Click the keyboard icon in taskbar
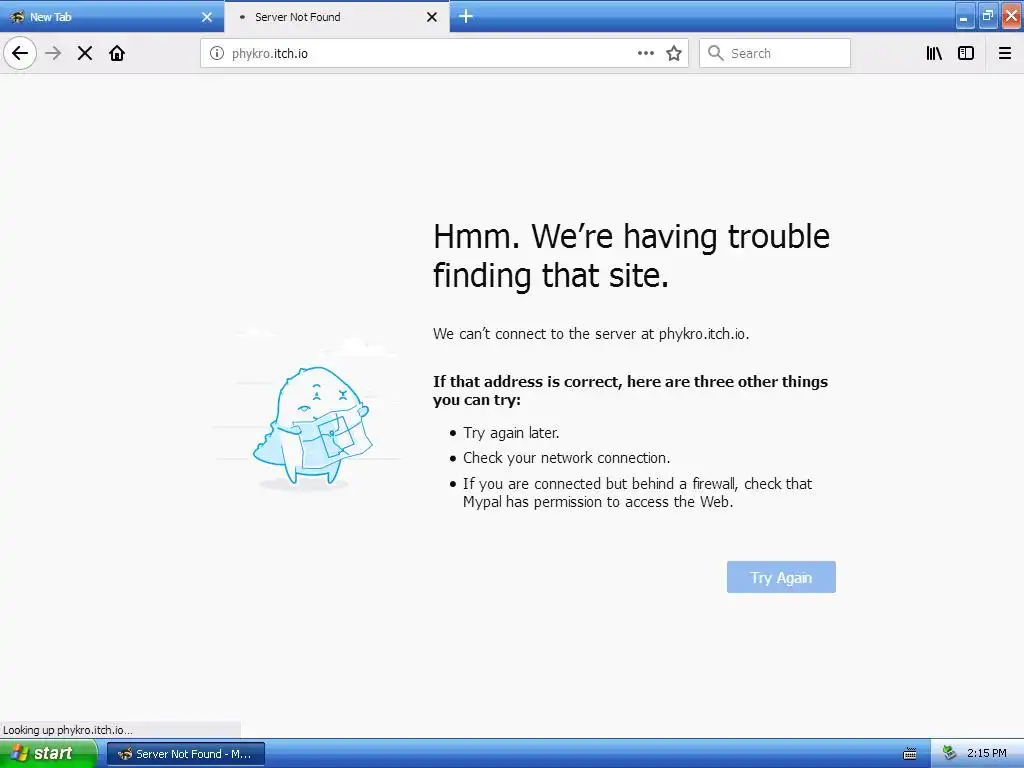Viewport: 1024px width, 768px height. pos(910,754)
